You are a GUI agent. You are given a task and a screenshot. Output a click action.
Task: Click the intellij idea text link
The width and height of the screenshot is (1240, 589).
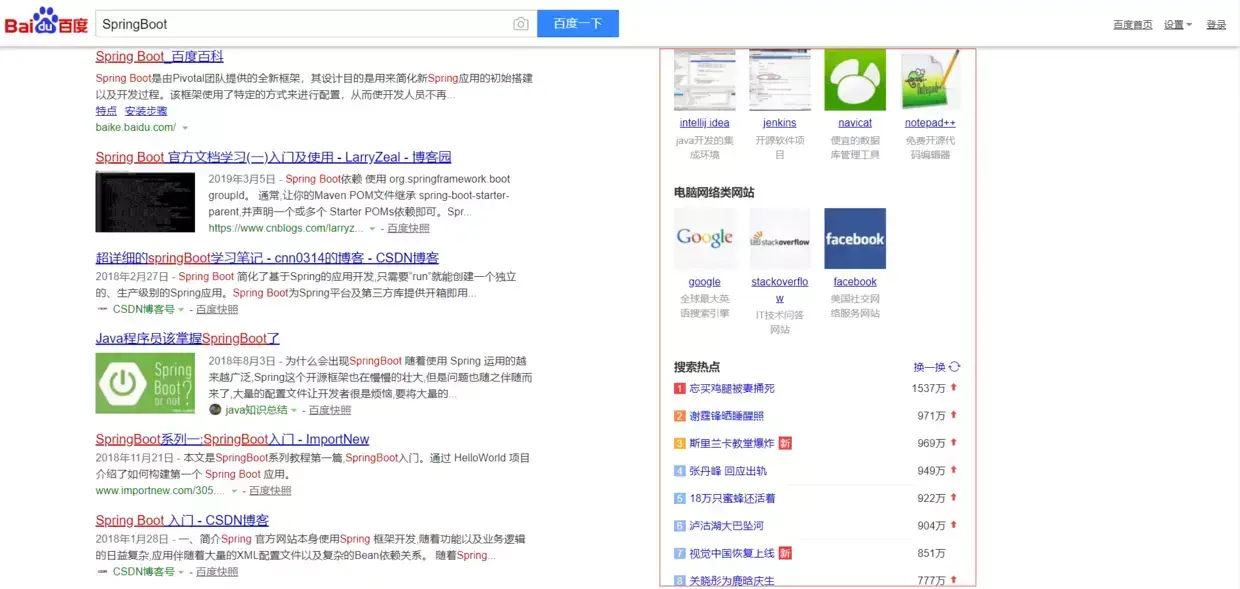pyautogui.click(x=704, y=123)
